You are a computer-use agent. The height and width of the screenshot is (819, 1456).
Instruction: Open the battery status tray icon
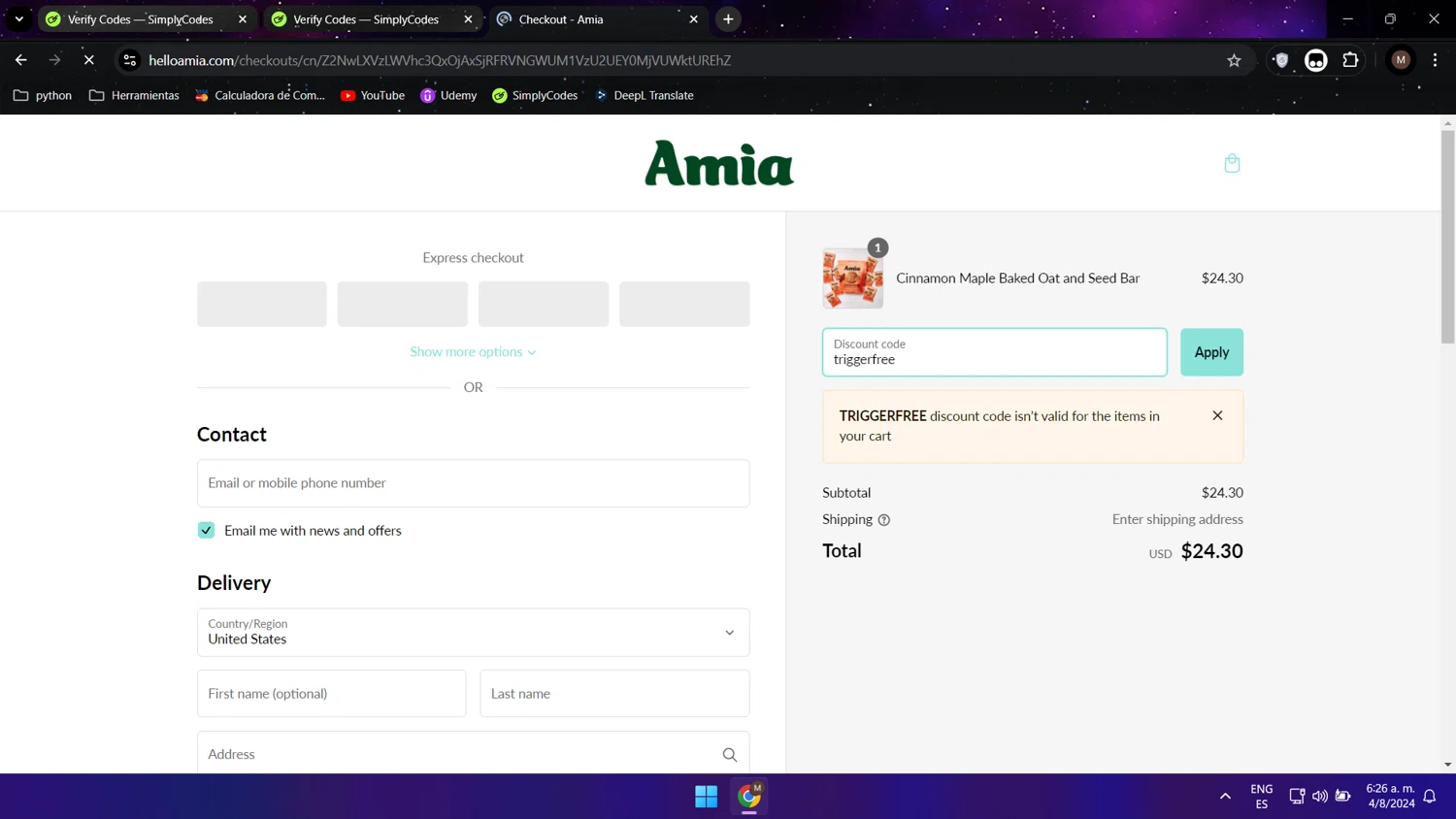(x=1342, y=797)
